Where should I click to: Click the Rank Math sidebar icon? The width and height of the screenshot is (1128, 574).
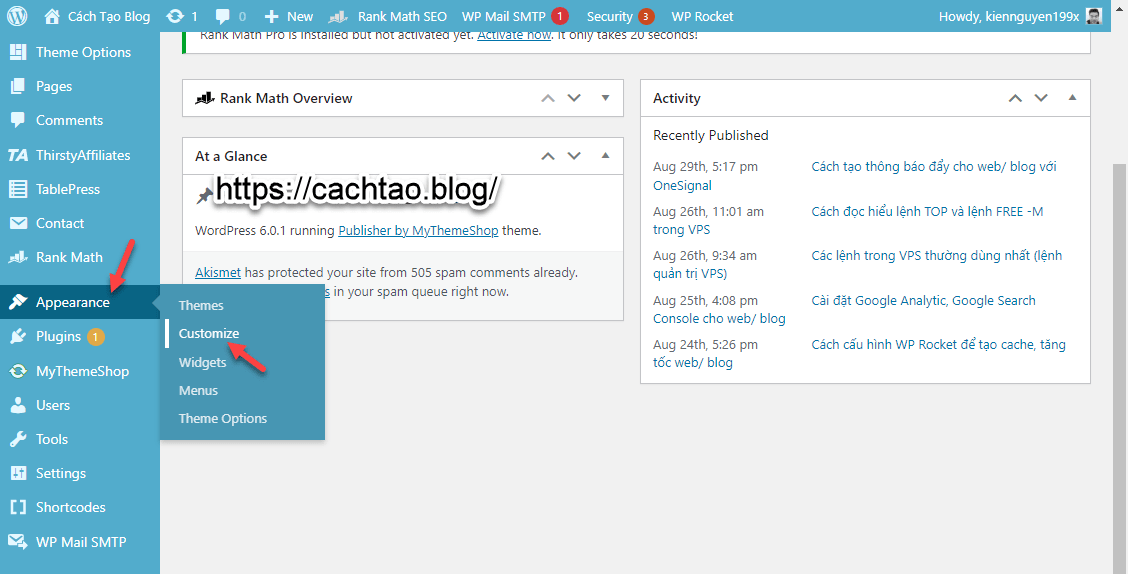[x=18, y=257]
